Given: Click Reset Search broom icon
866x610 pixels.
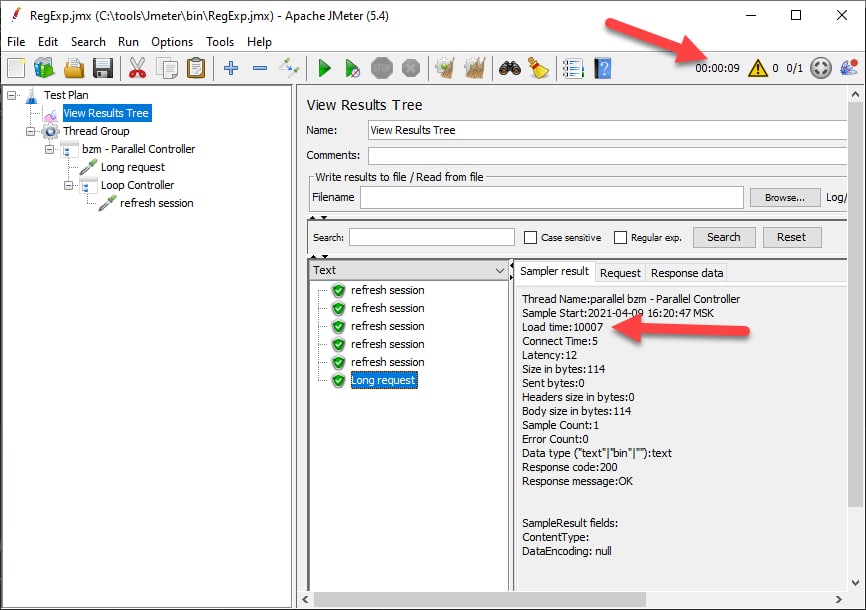Looking at the screenshot, I should [x=538, y=69].
